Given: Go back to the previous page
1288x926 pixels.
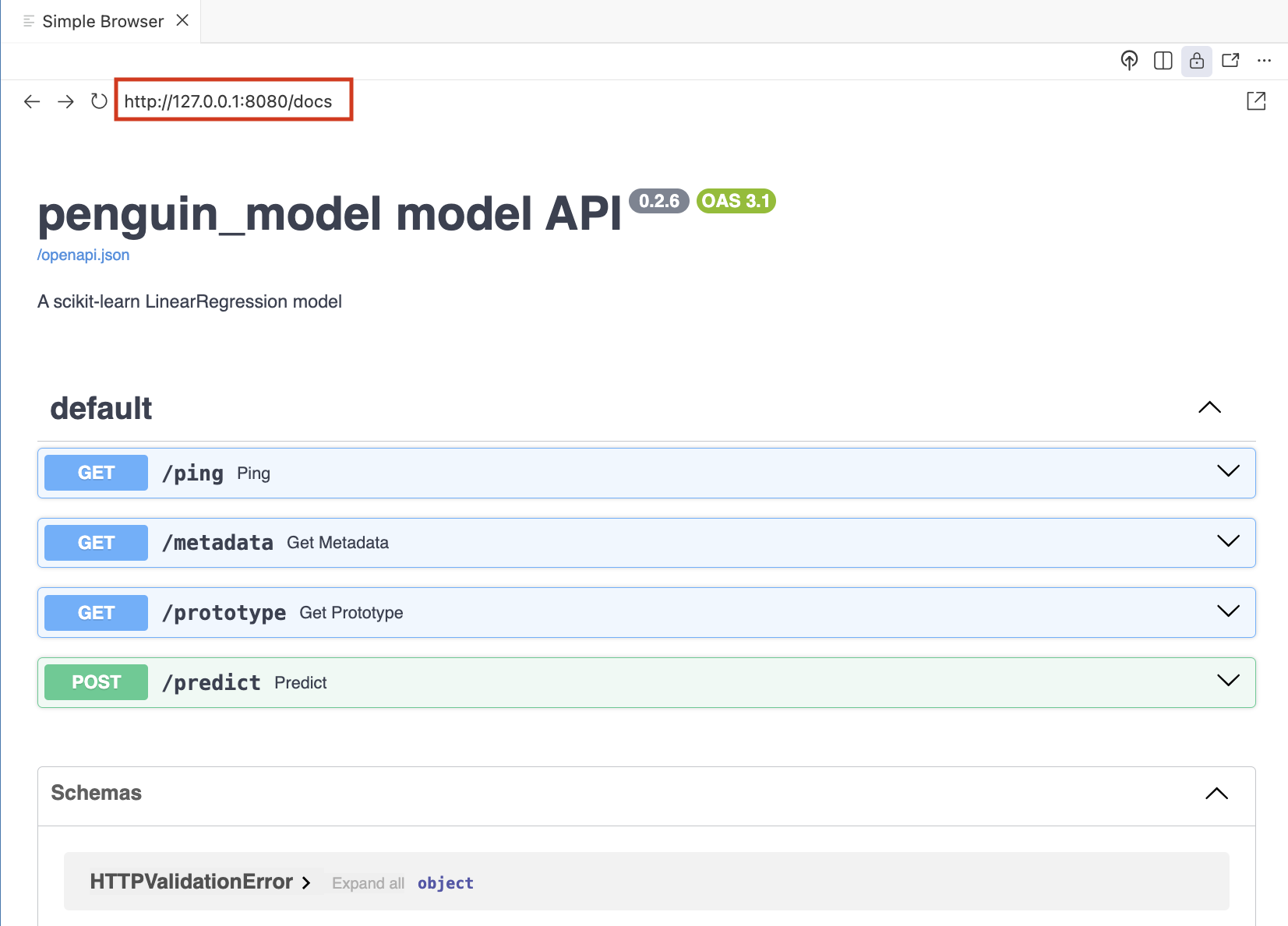Looking at the screenshot, I should click(x=32, y=101).
